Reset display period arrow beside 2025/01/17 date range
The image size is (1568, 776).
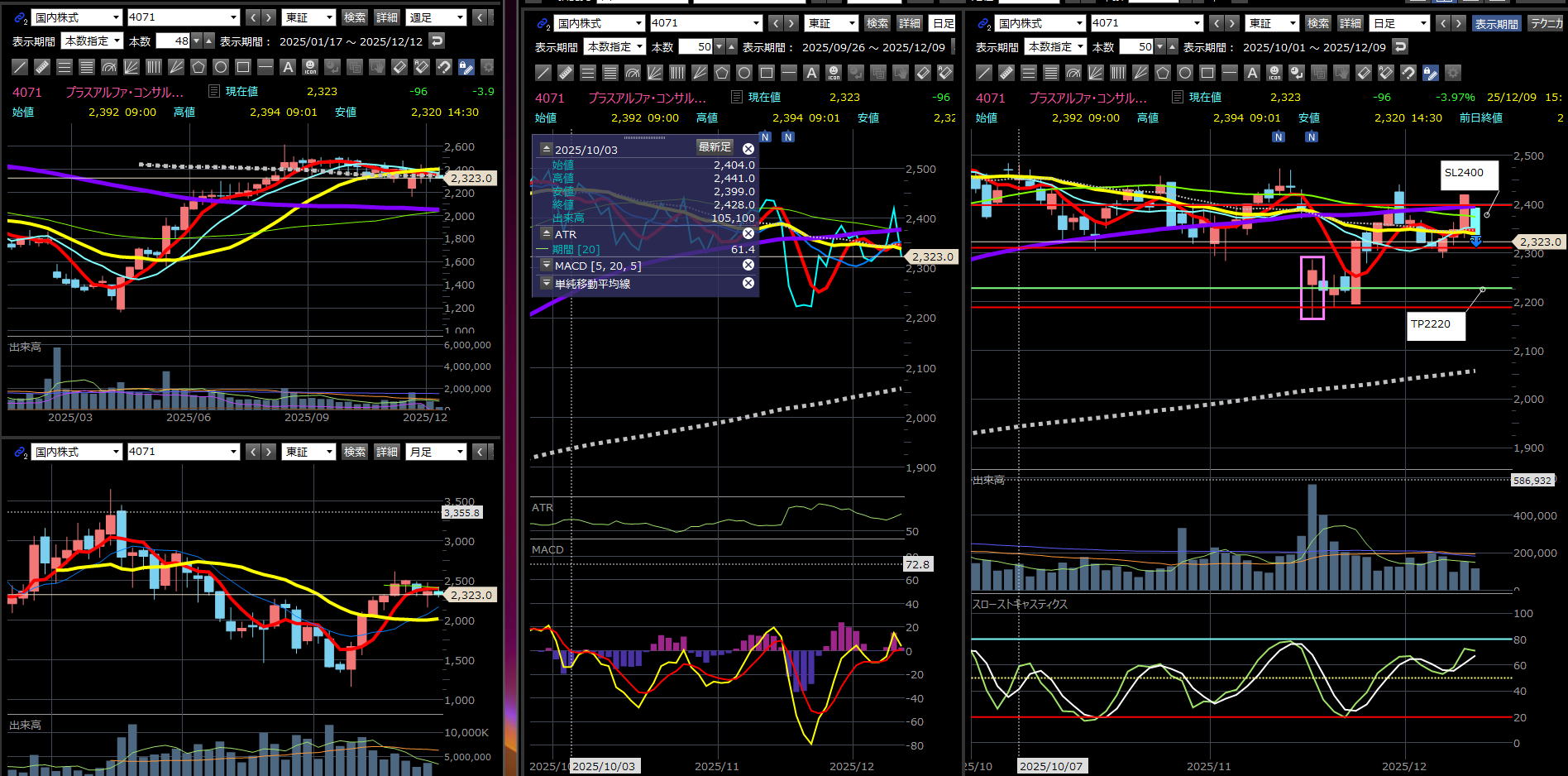coord(437,41)
